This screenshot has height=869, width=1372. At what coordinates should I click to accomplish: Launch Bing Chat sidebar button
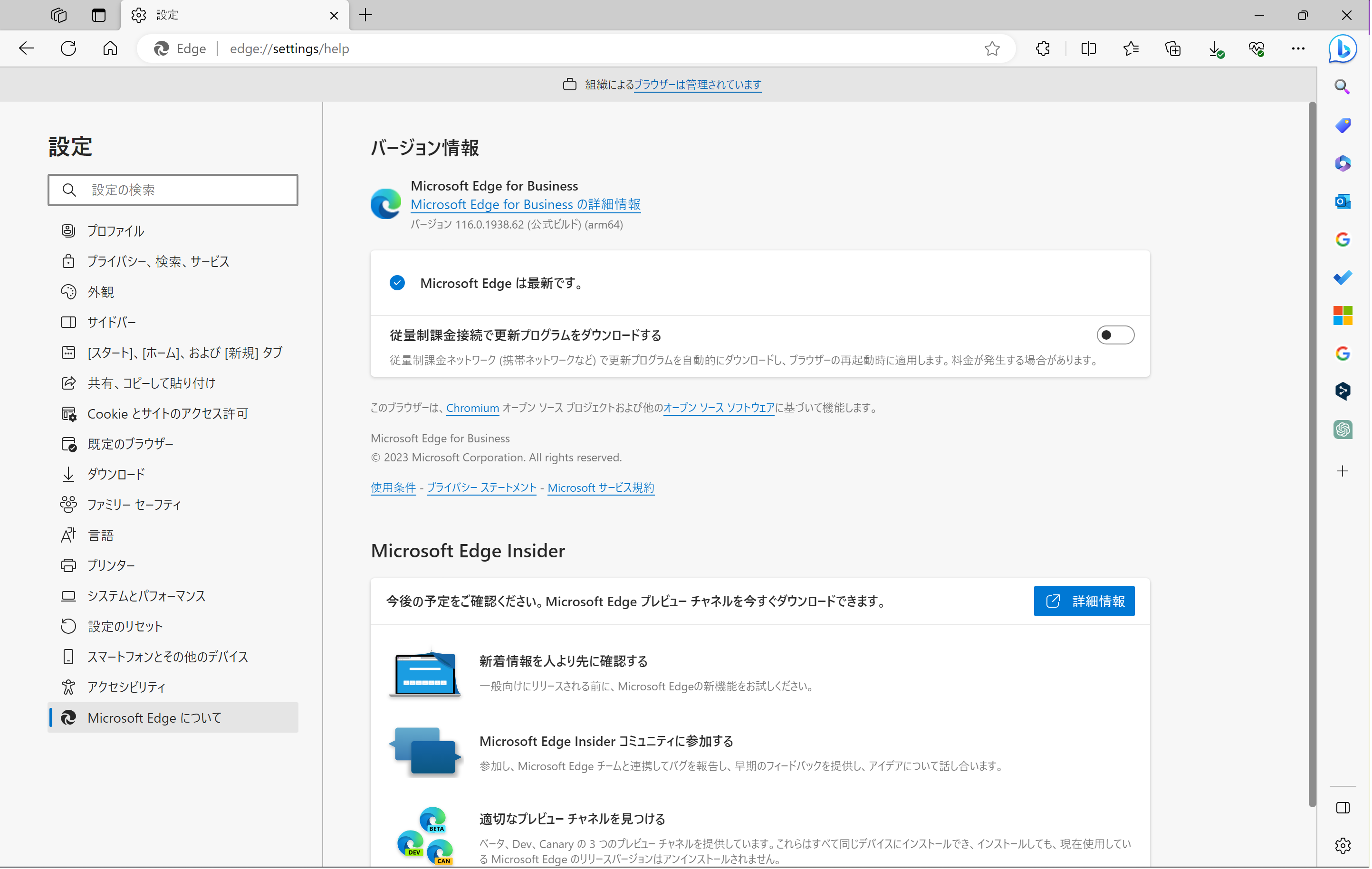[x=1342, y=48]
